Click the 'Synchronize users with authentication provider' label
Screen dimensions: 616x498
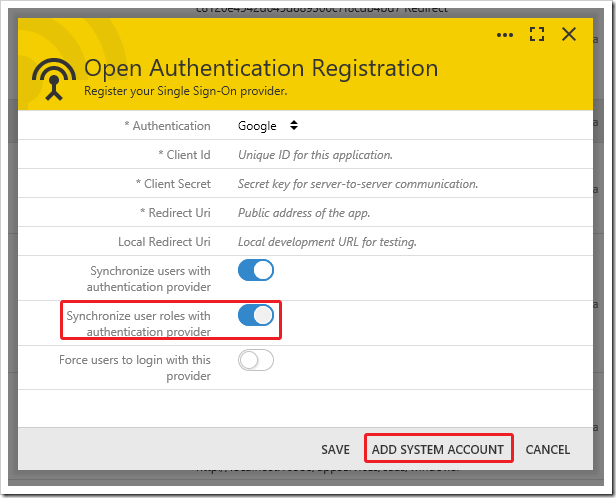coord(149,279)
